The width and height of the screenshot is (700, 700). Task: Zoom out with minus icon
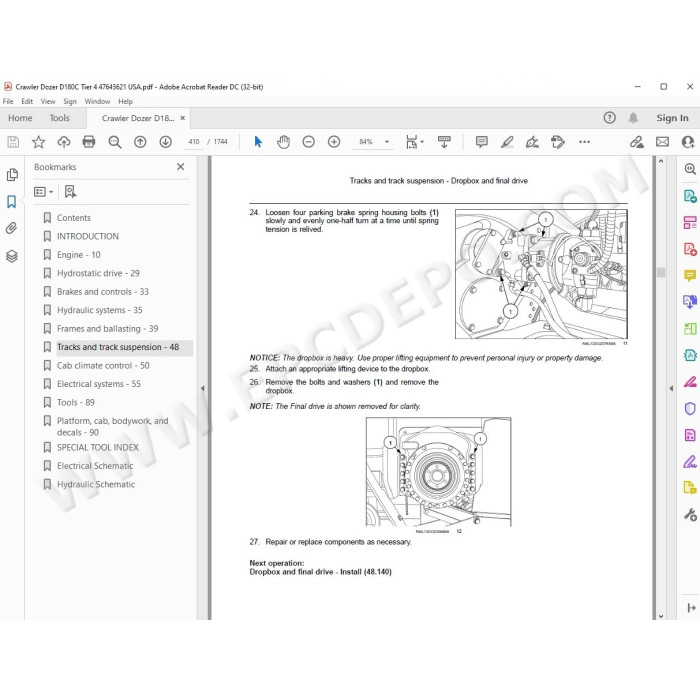tap(308, 142)
